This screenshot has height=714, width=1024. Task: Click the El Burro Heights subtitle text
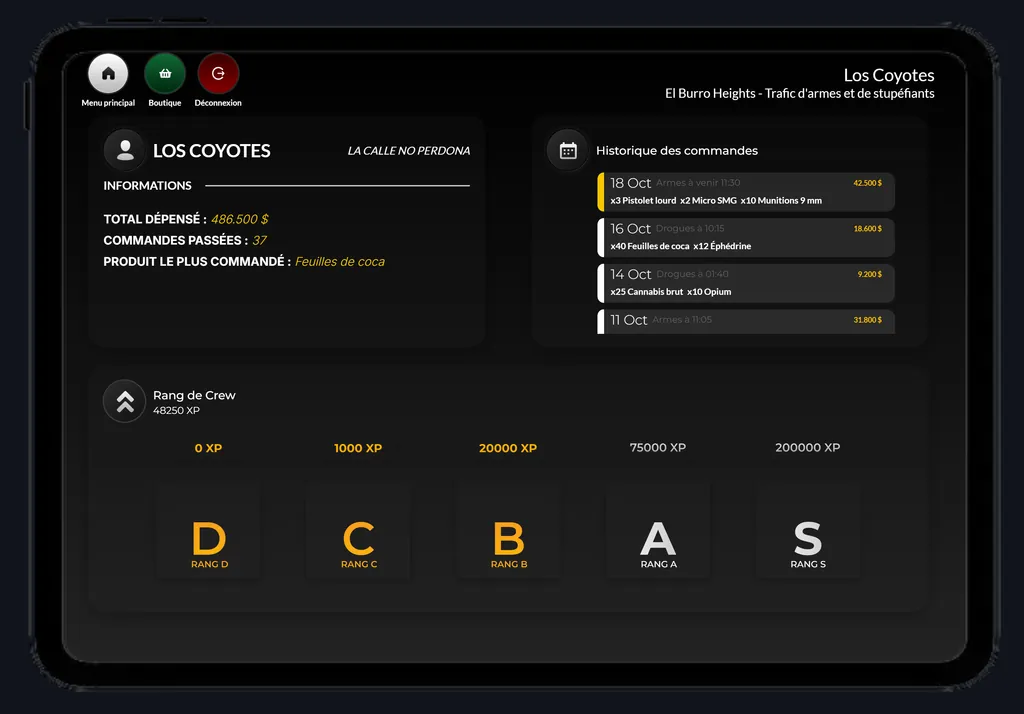(x=799, y=93)
